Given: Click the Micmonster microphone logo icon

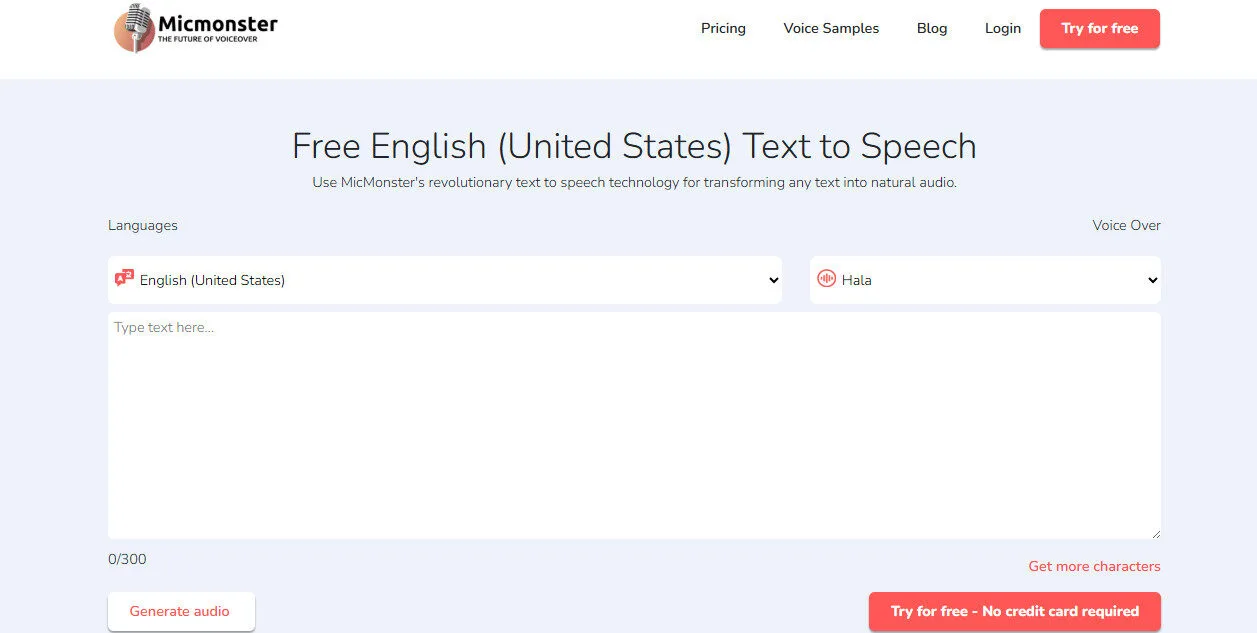Looking at the screenshot, I should pos(134,28).
